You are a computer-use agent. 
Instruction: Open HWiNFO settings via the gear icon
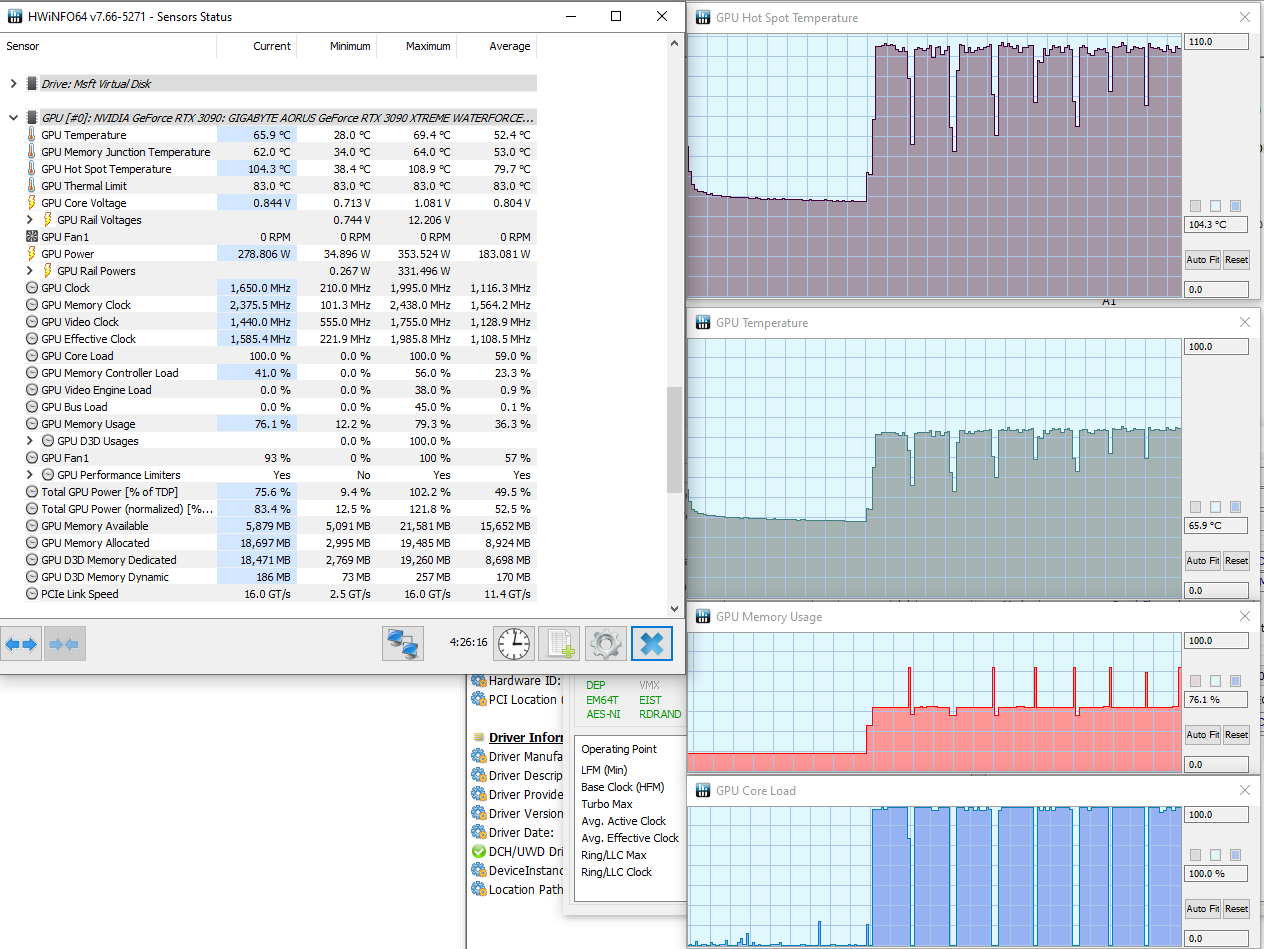click(x=605, y=643)
